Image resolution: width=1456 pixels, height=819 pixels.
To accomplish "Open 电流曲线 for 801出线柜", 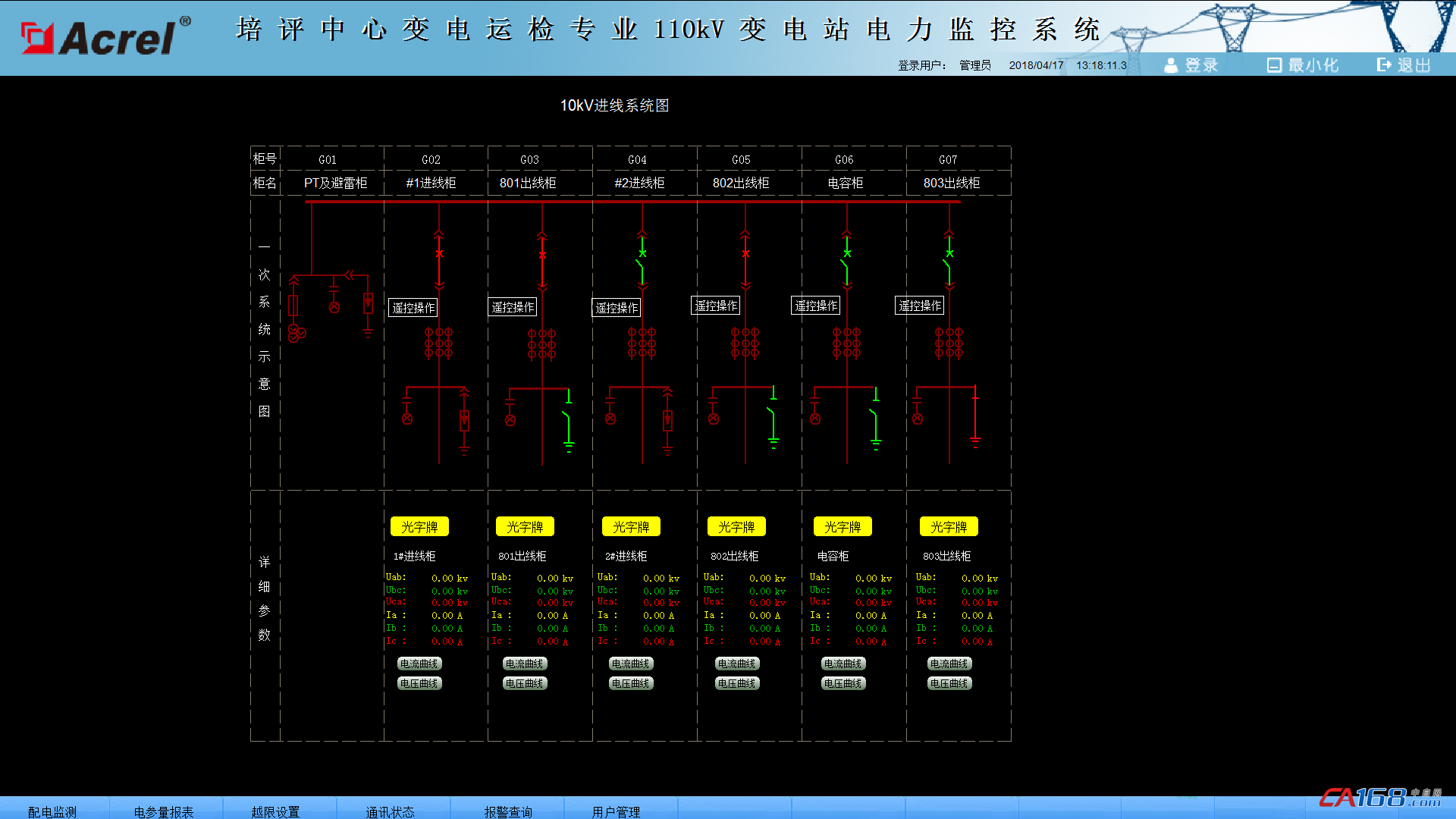I will point(525,664).
